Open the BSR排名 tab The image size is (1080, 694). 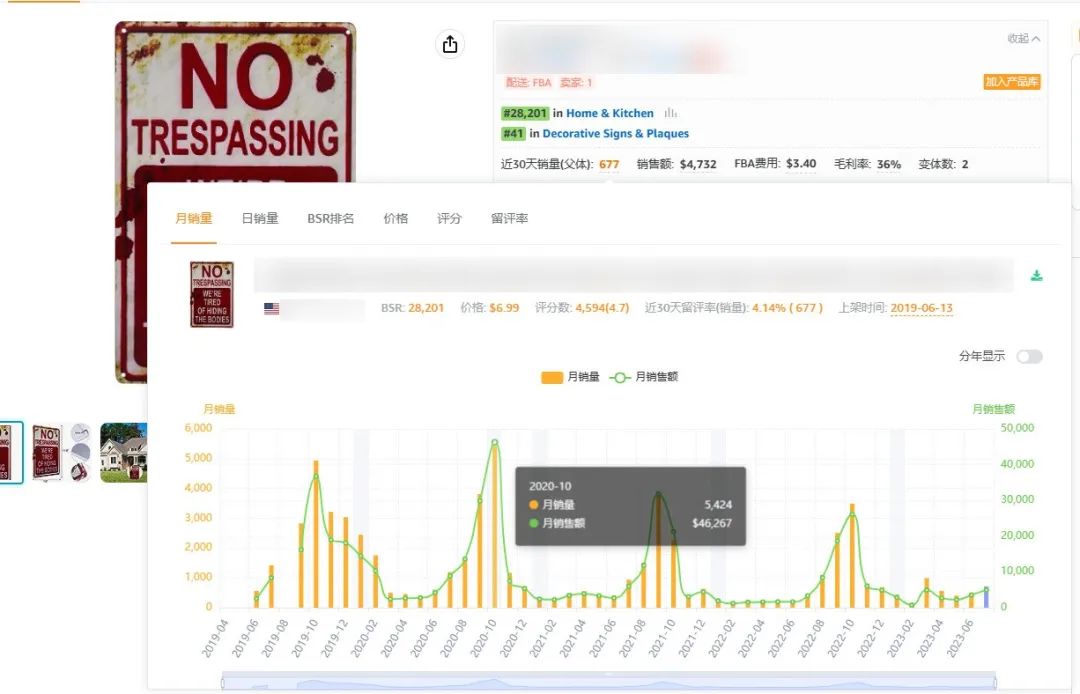(x=331, y=218)
